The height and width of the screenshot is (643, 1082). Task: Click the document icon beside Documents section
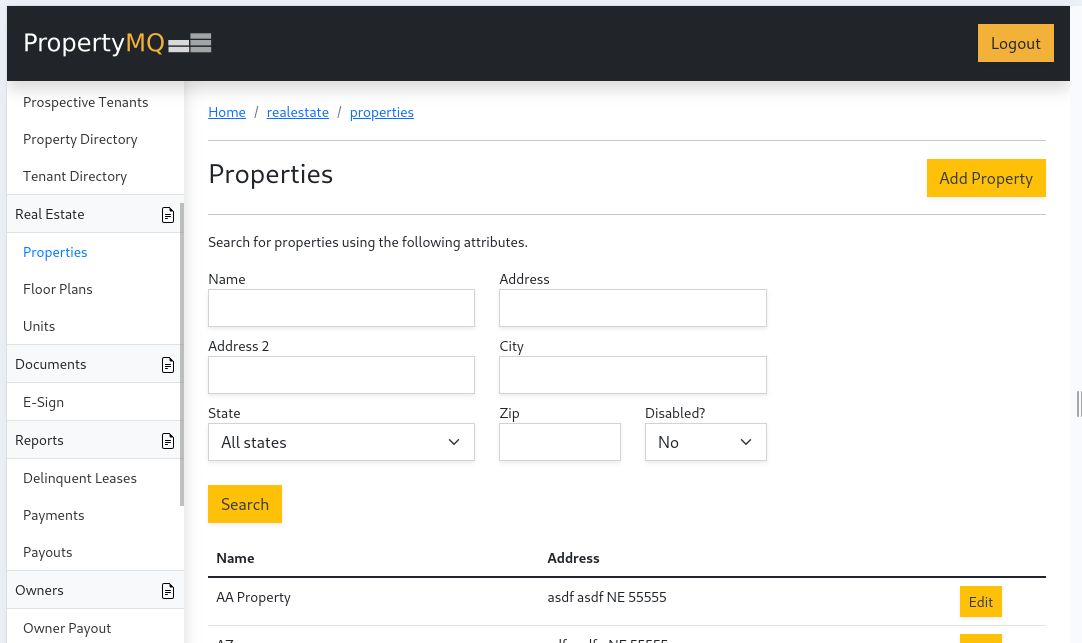click(x=168, y=365)
